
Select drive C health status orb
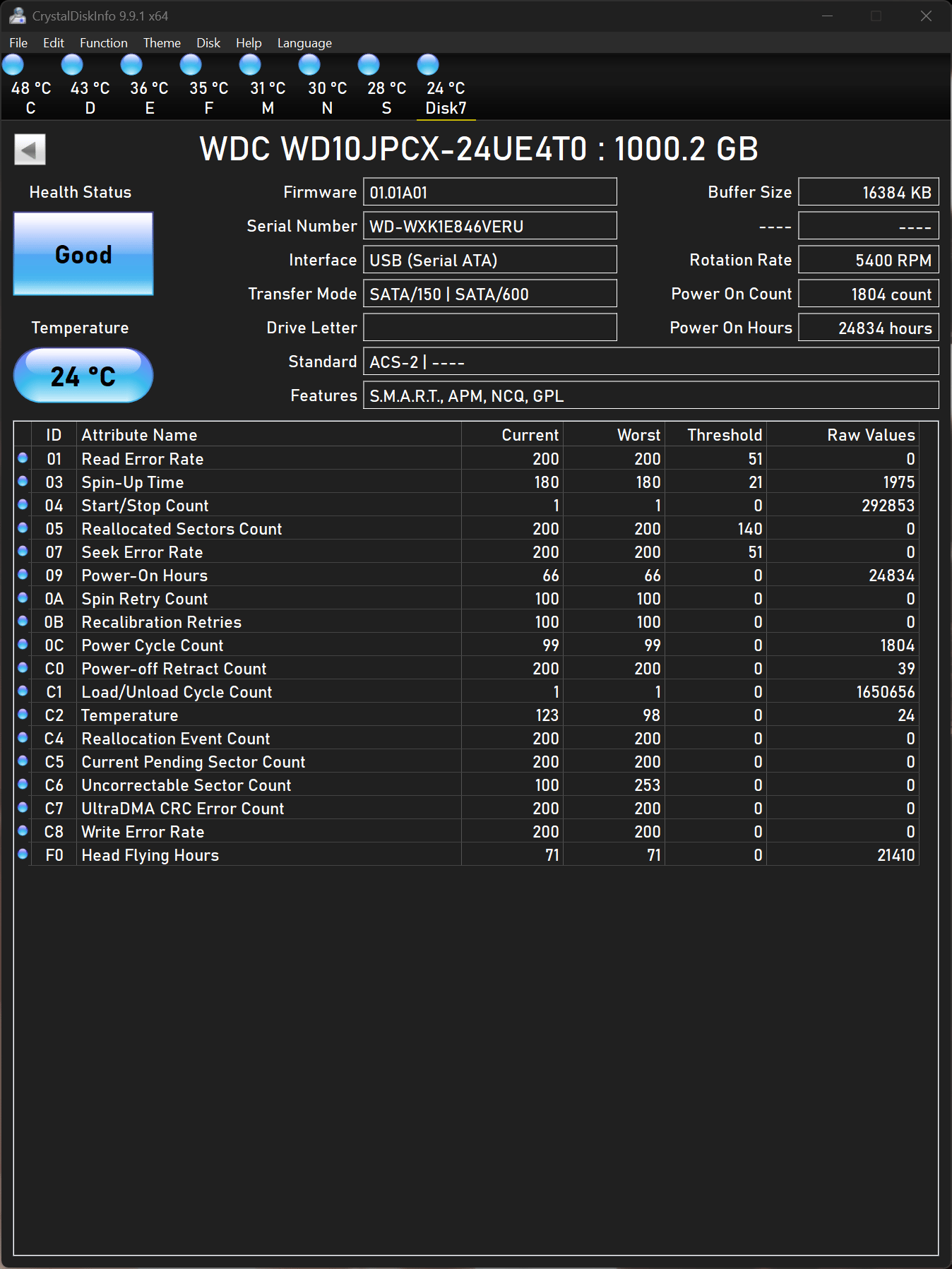tap(13, 65)
